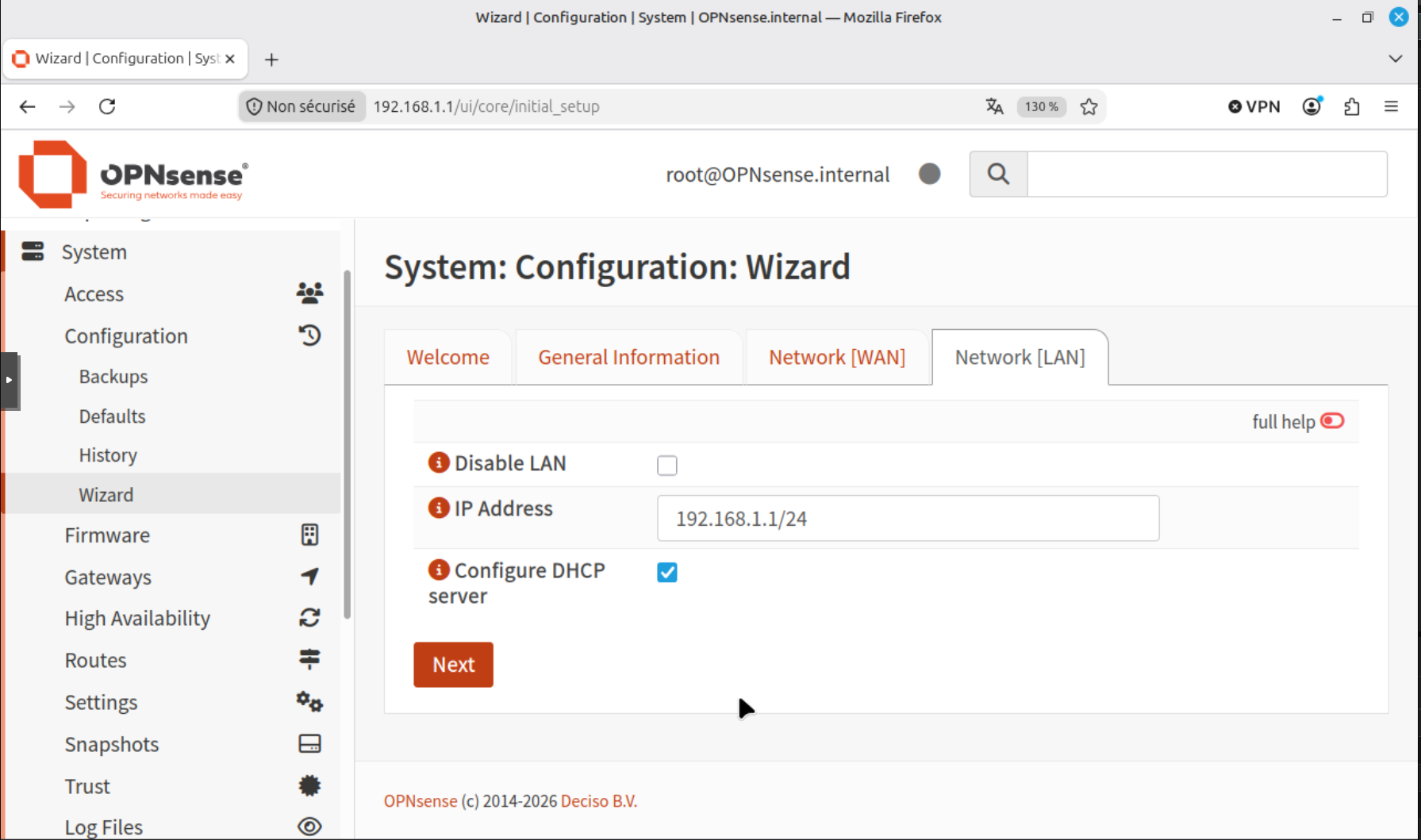
Task: Open Defaults in the sidebar
Action: pos(112,416)
